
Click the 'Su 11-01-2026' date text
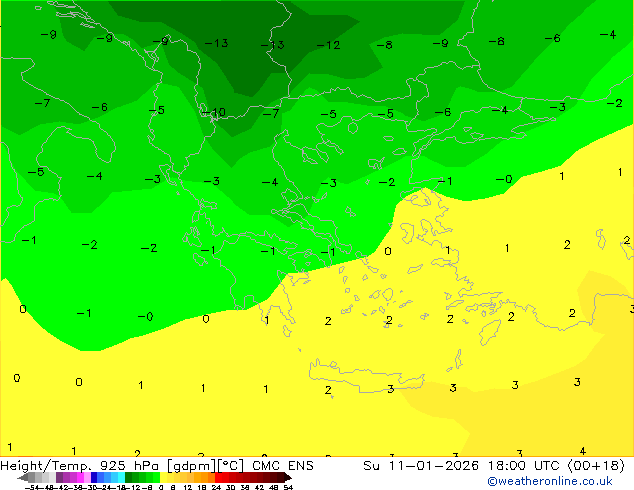[421, 466]
